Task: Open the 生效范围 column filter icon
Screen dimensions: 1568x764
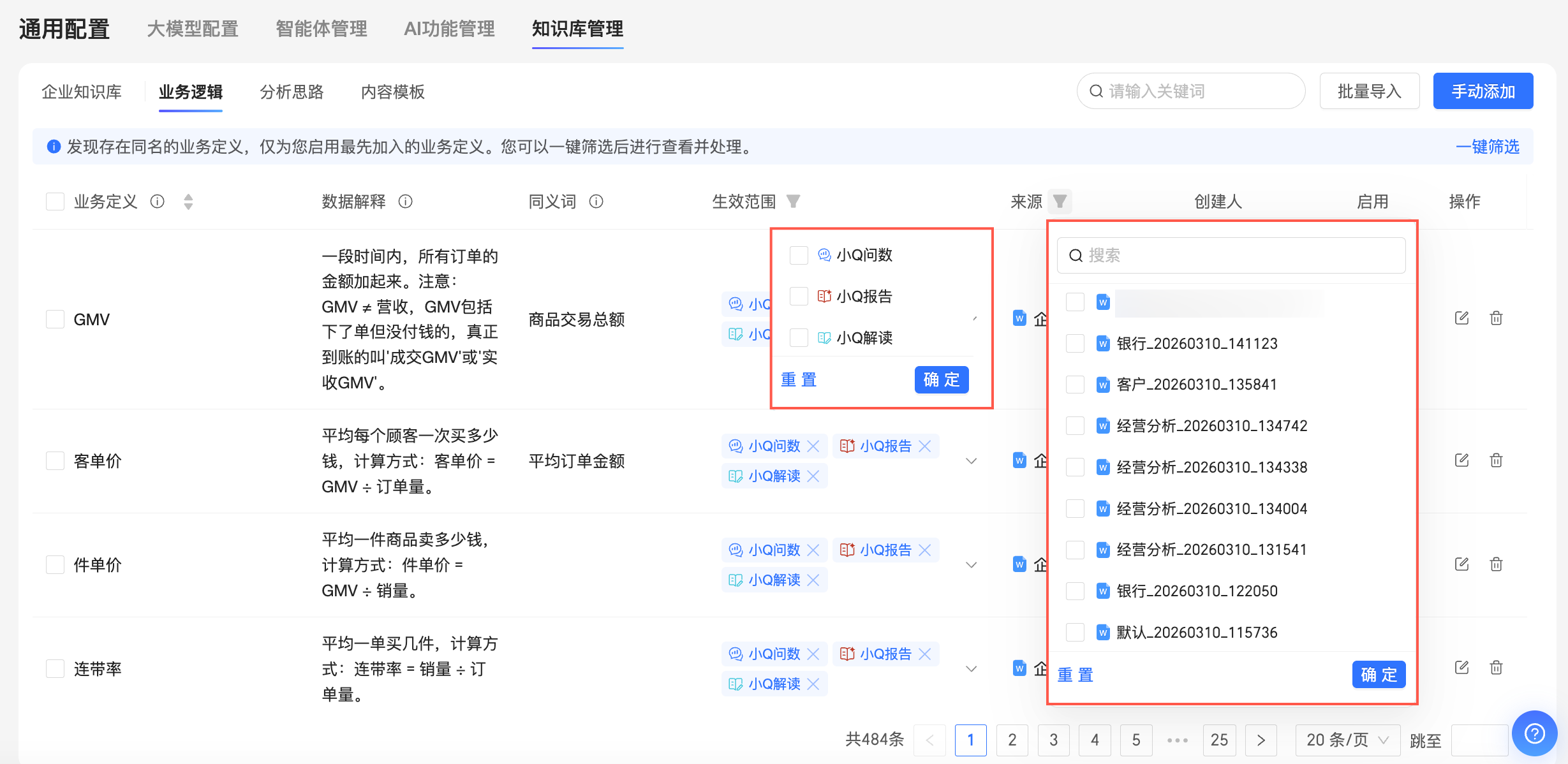Action: point(793,202)
